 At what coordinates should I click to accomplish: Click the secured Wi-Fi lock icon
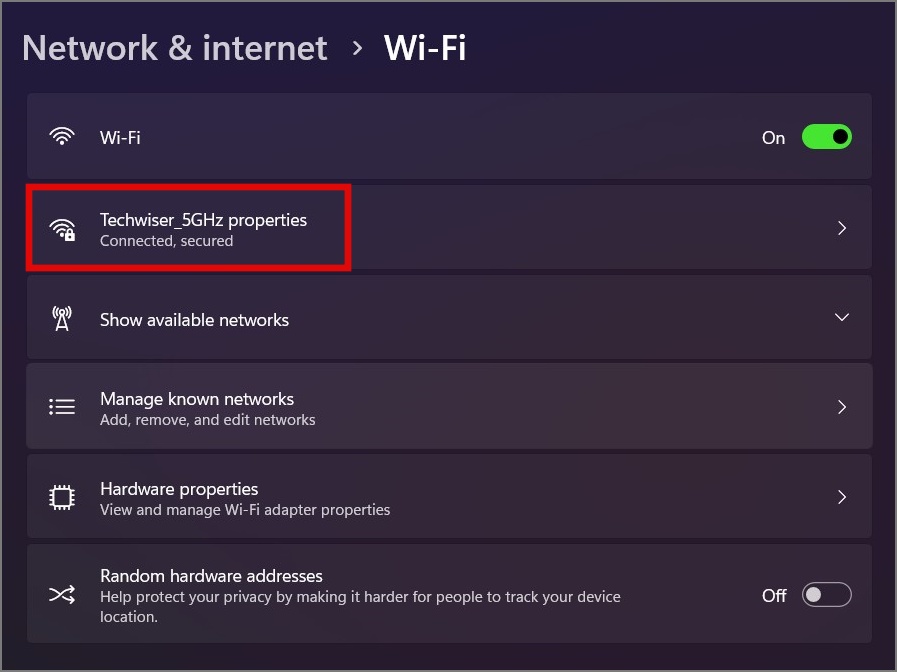click(x=63, y=229)
